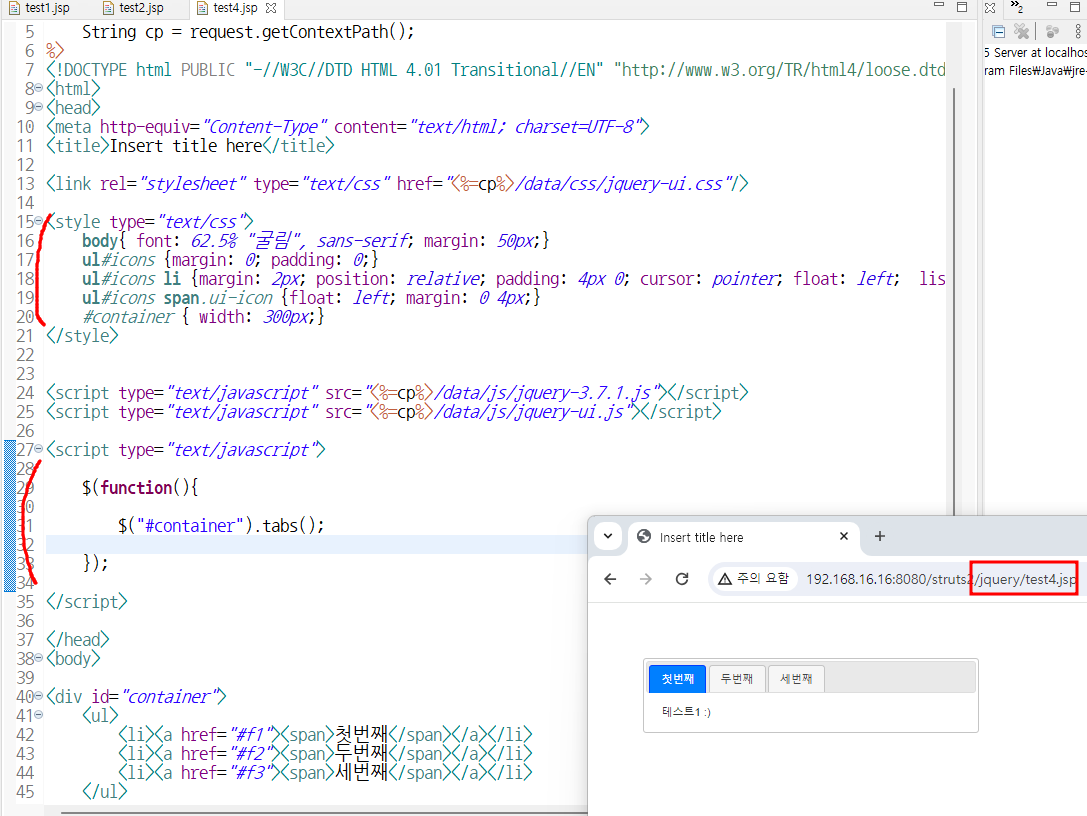Open the browser tab search dropdown
This screenshot has height=816, width=1087.
tap(608, 536)
